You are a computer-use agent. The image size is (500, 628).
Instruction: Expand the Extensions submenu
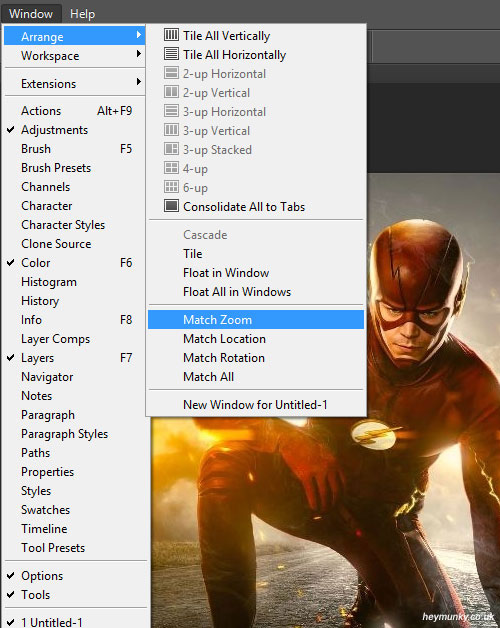75,84
